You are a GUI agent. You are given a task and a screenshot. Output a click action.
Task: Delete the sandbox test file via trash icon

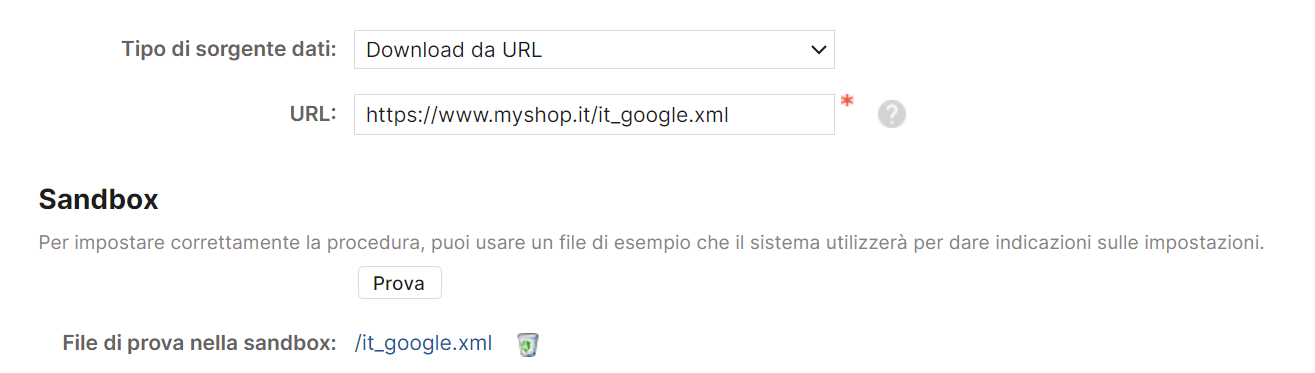[x=528, y=344]
